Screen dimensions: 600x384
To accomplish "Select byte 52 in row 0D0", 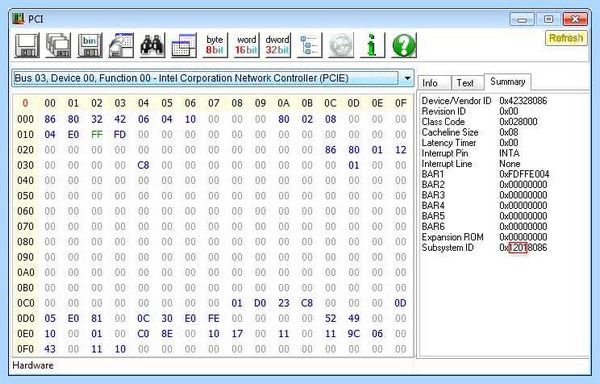I will pyautogui.click(x=331, y=318).
